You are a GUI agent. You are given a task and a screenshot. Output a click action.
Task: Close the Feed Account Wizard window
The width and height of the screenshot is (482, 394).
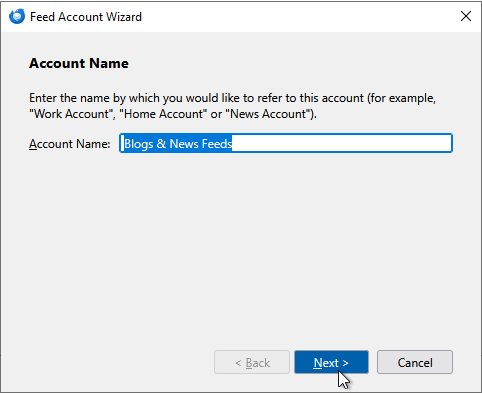coord(466,16)
